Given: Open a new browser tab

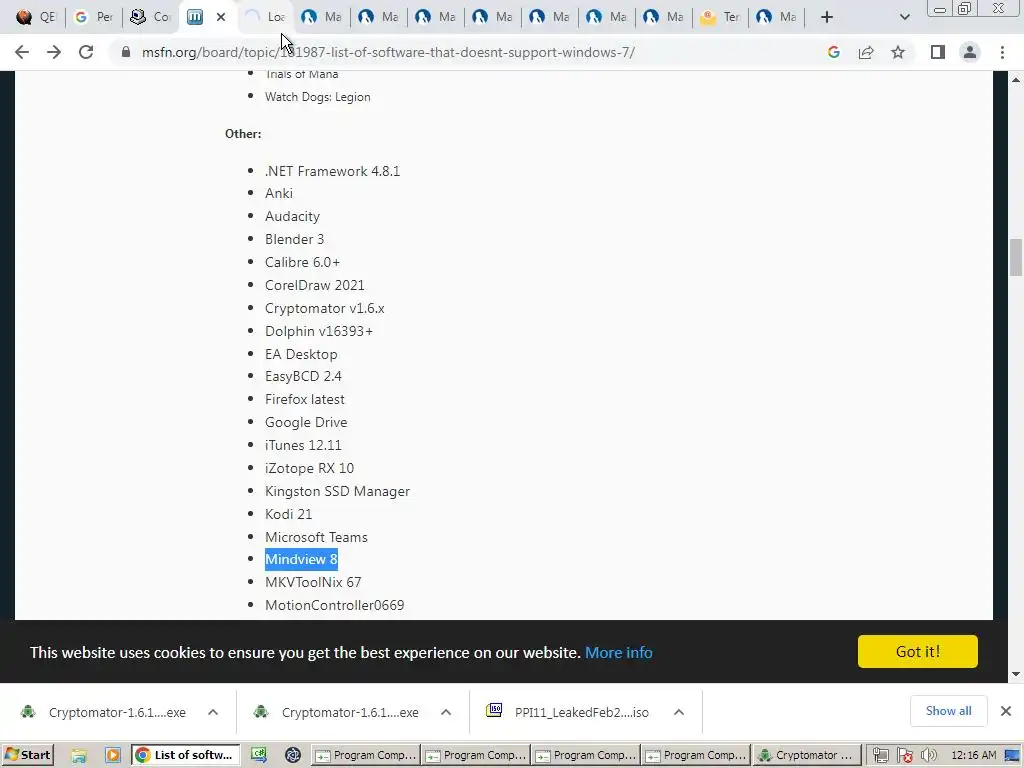Looking at the screenshot, I should 827,17.
